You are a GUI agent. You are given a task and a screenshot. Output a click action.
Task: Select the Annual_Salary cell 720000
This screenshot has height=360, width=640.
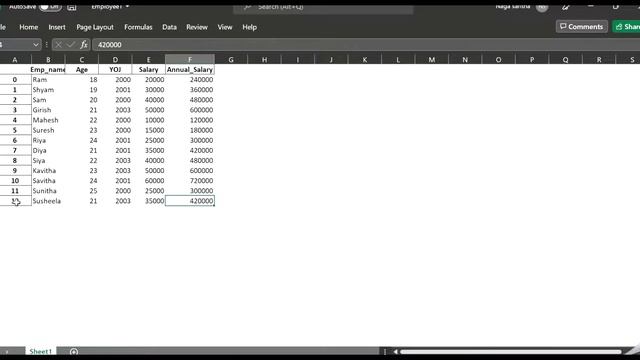click(190, 181)
